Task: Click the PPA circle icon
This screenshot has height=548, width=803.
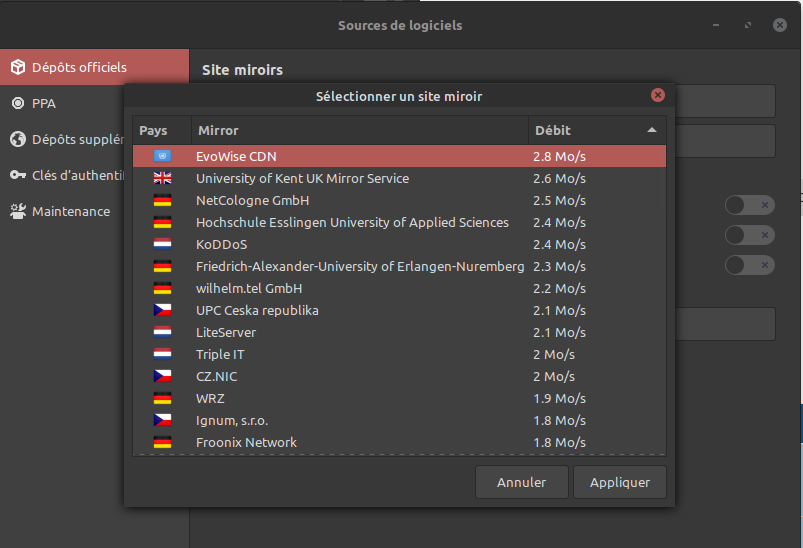Action: tap(18, 103)
